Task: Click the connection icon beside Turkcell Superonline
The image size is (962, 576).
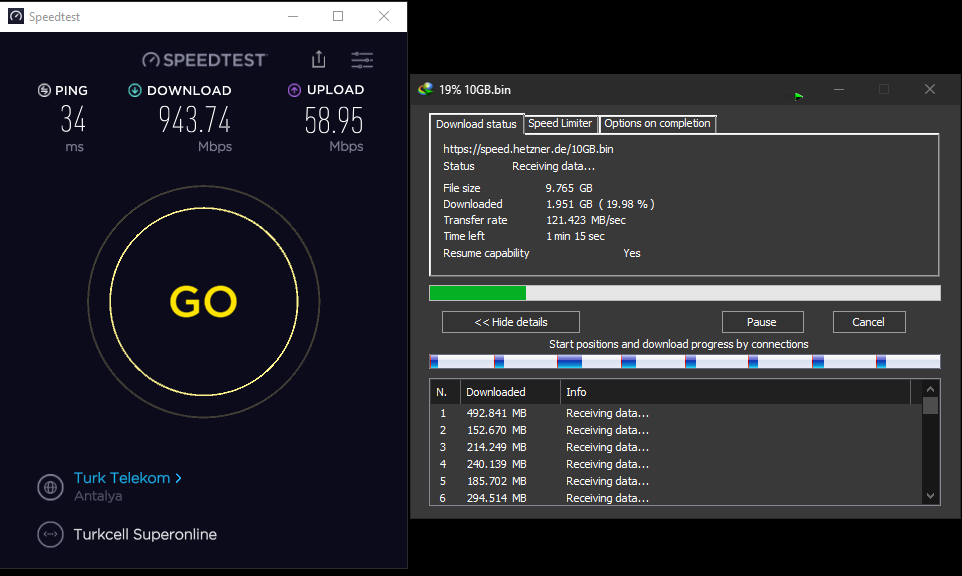Action: pos(50,534)
